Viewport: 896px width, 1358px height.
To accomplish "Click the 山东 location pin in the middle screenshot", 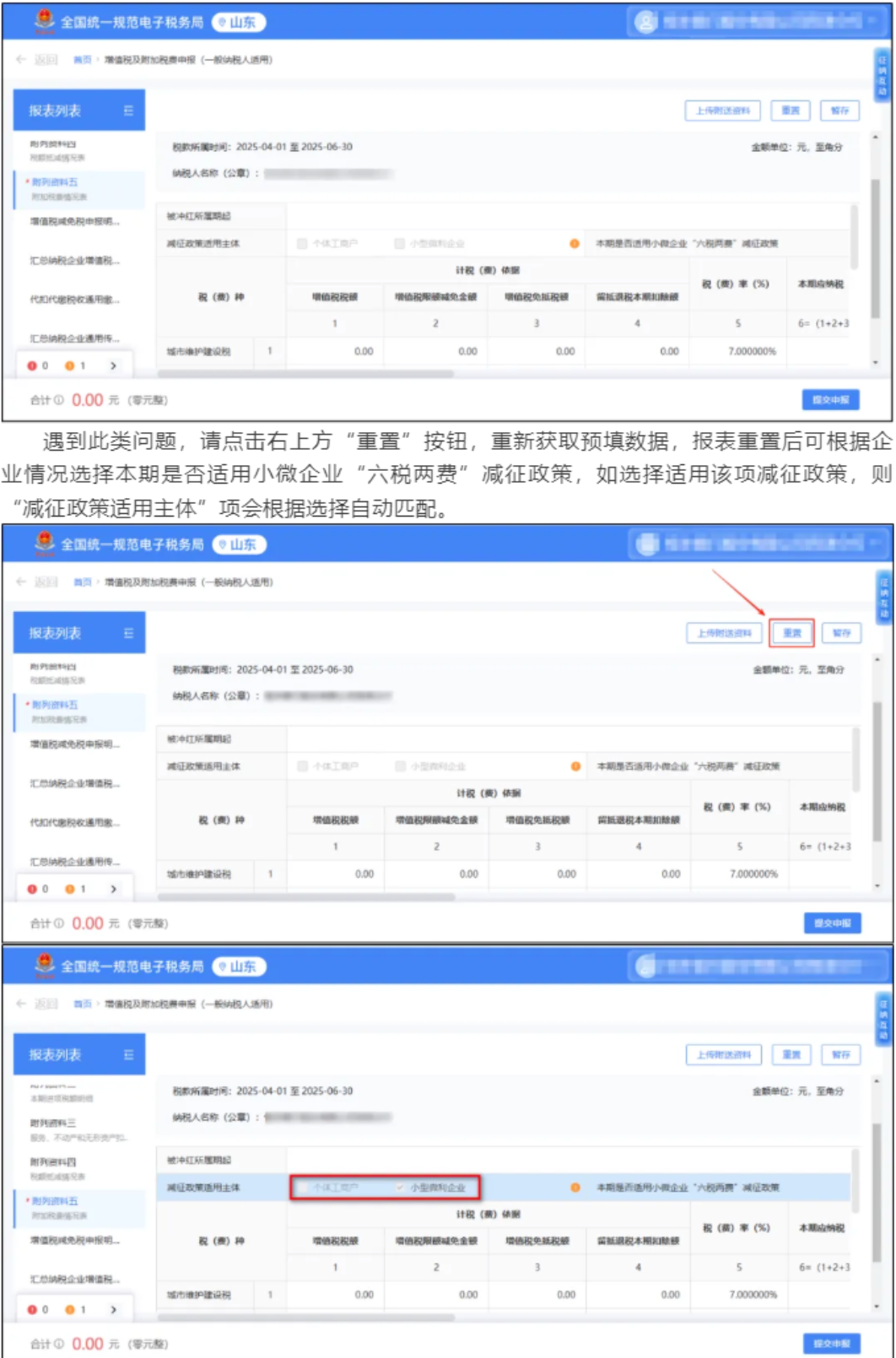I will (x=223, y=545).
